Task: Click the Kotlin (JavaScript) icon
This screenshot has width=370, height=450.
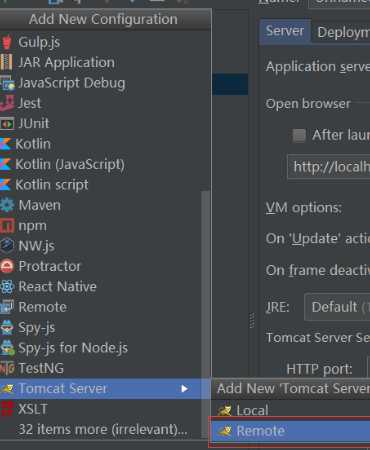Action: click(6, 165)
